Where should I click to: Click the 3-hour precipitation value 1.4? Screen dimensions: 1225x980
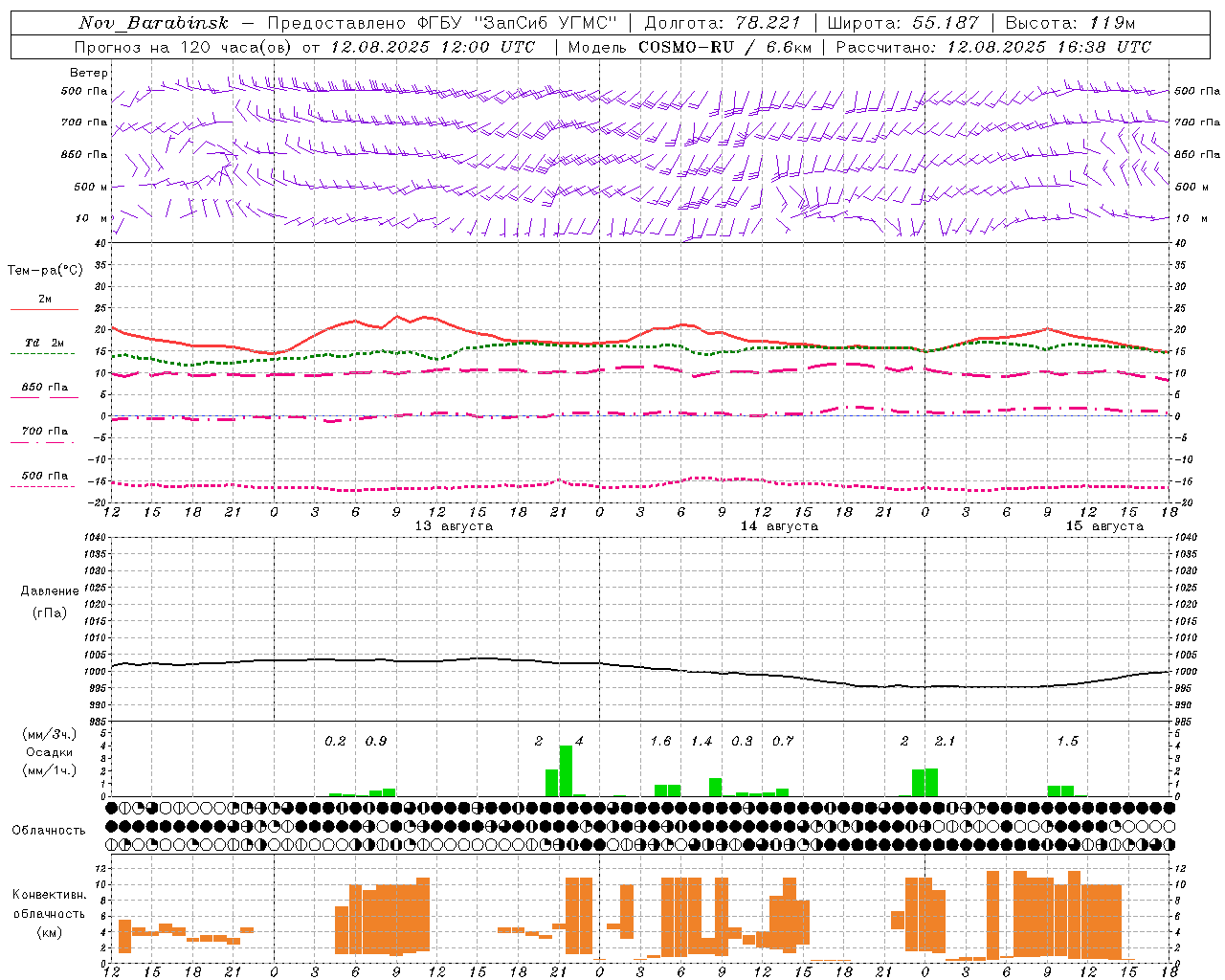pyautogui.click(x=702, y=741)
